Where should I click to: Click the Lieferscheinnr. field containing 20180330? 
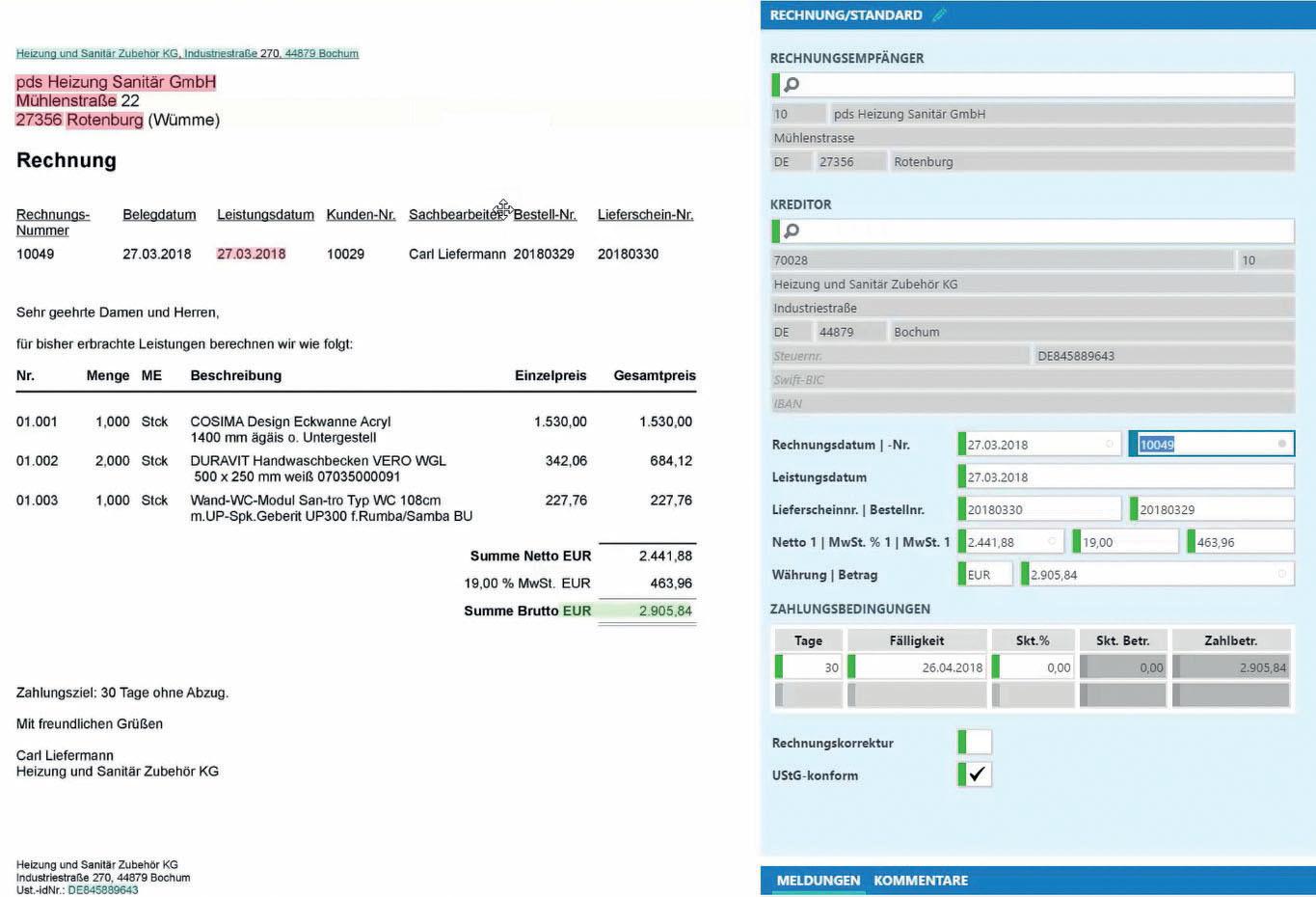(1041, 509)
